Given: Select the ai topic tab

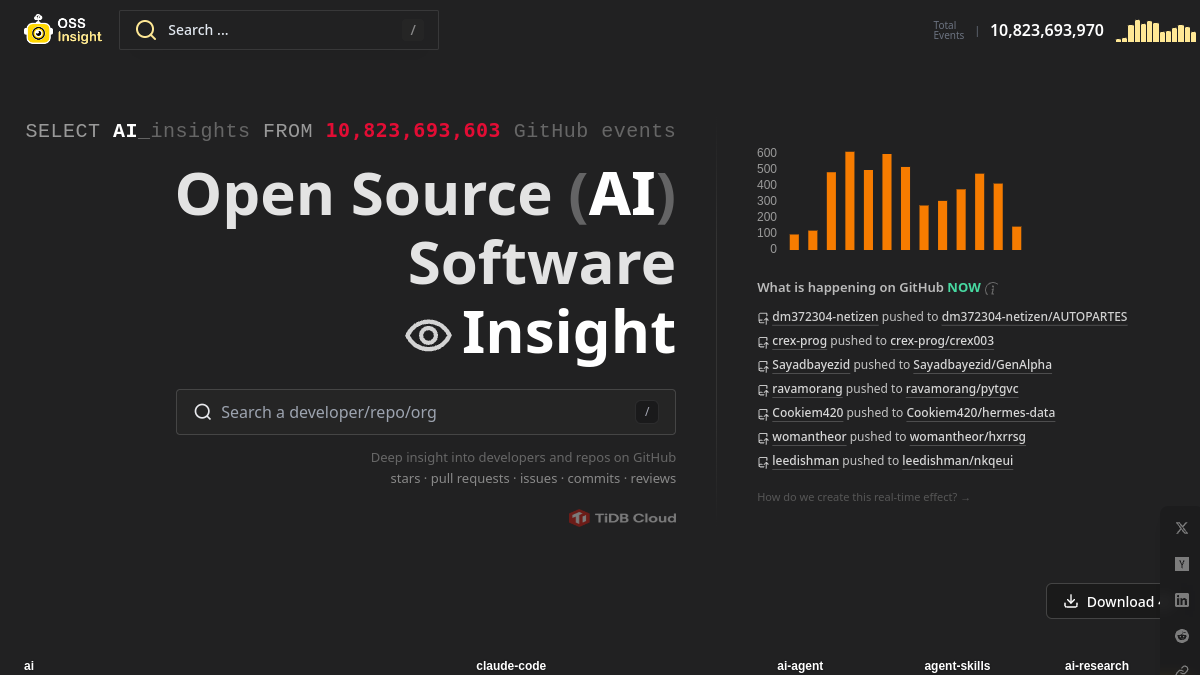Looking at the screenshot, I should pos(29,666).
